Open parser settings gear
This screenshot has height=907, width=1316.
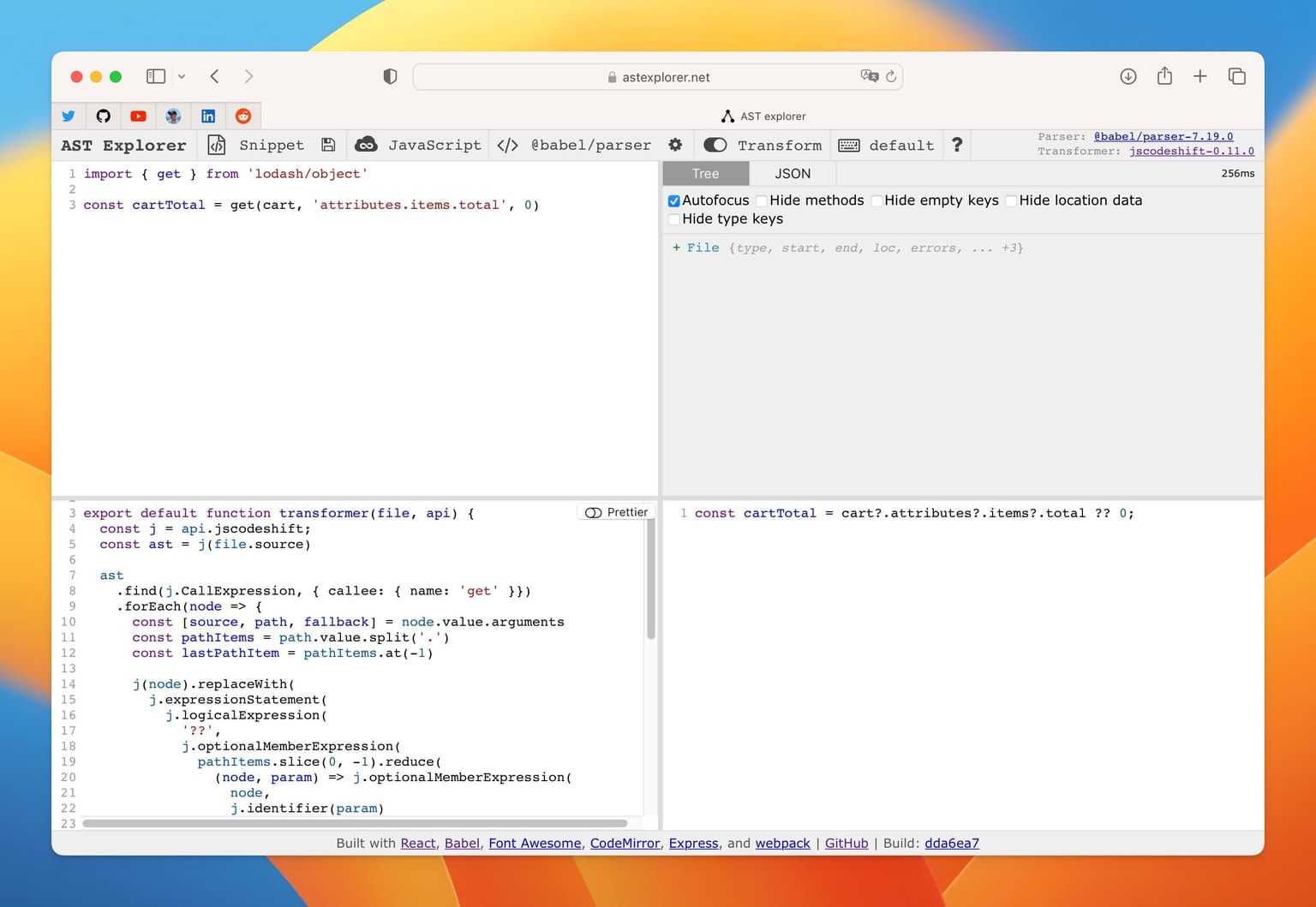pos(675,145)
